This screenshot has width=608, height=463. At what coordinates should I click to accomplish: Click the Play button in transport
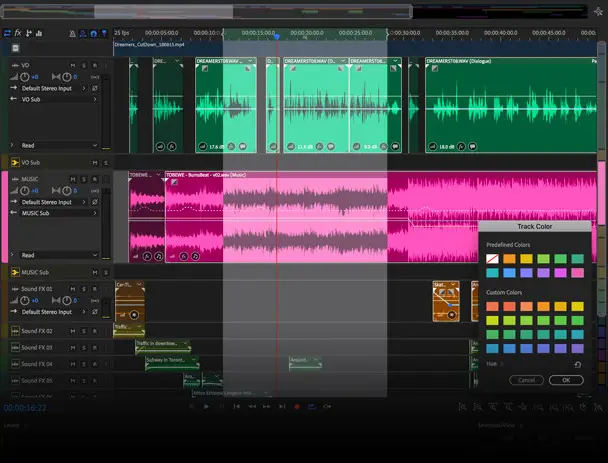(207, 406)
